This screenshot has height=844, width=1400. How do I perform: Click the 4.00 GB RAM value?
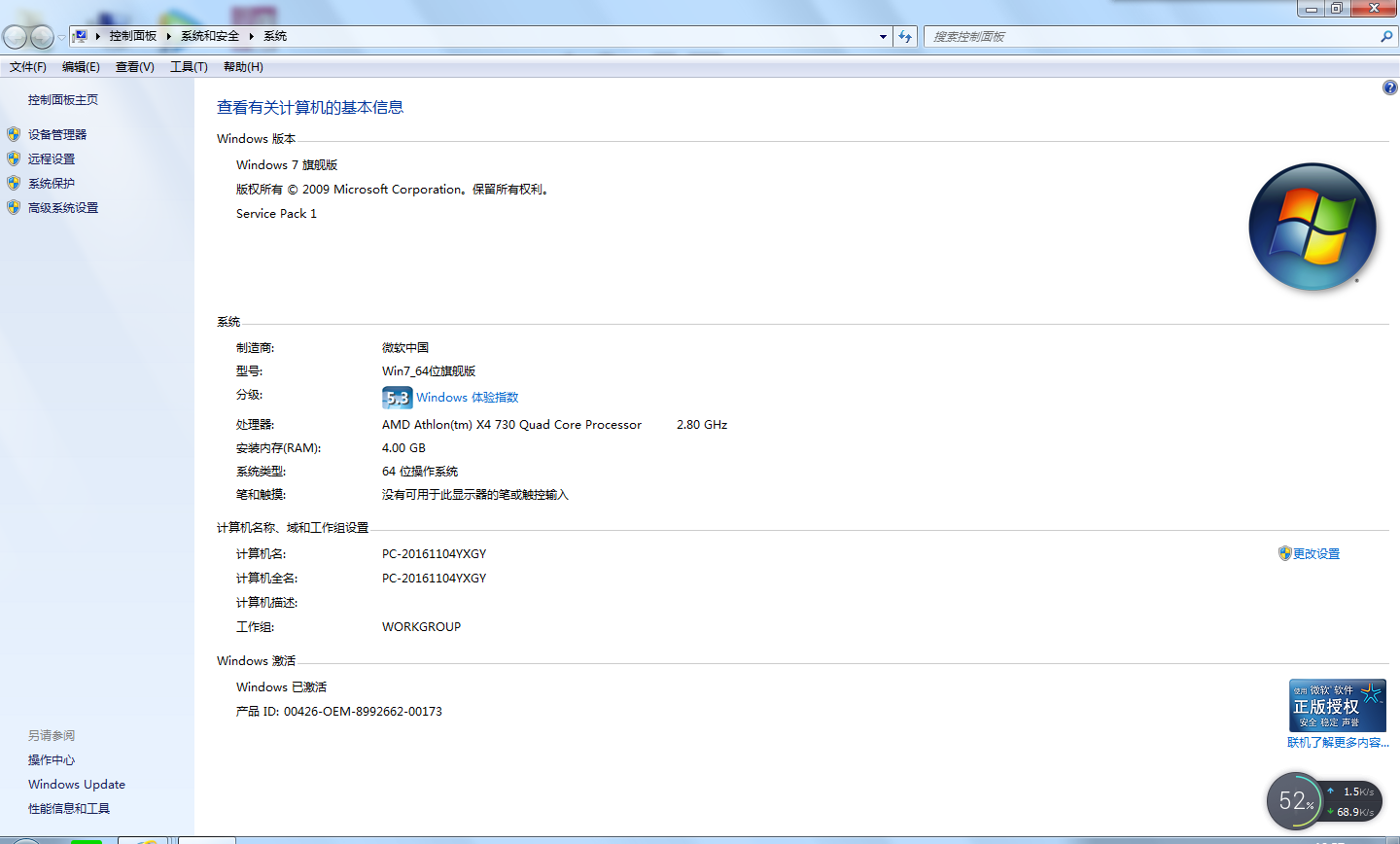[403, 448]
